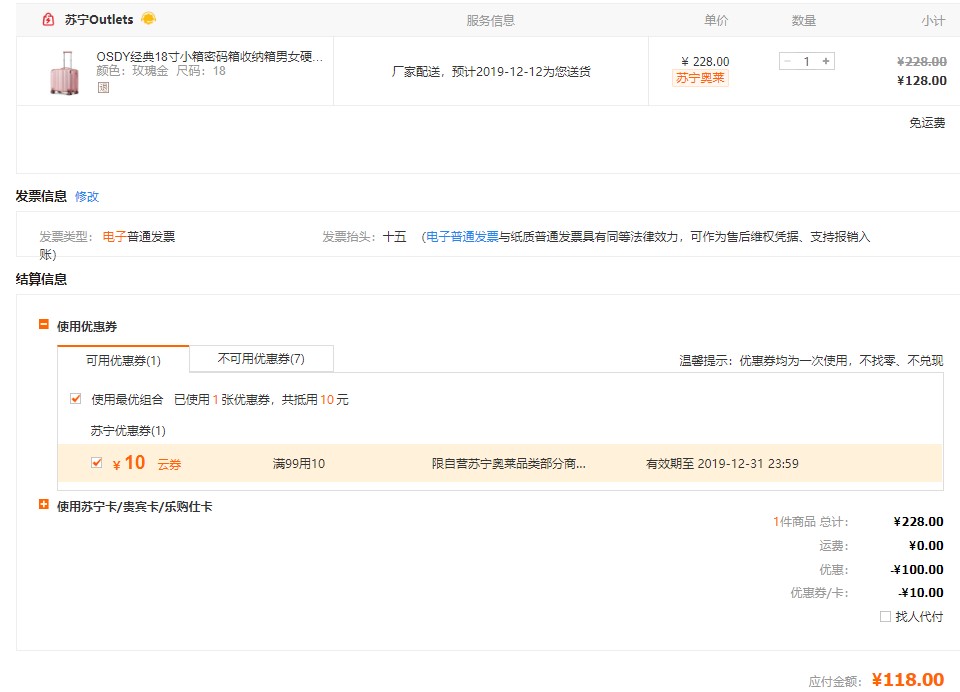
Task: Click the subtotal ¥128.00
Action: tap(922, 80)
